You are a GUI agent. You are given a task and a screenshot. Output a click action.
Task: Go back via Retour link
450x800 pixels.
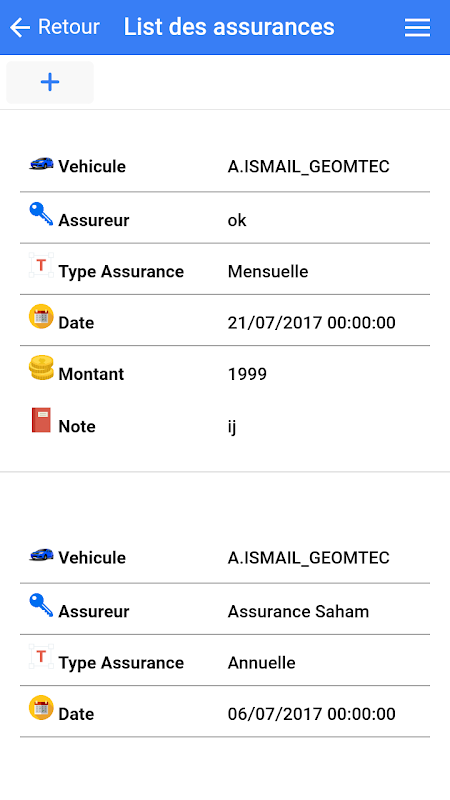pos(68,27)
